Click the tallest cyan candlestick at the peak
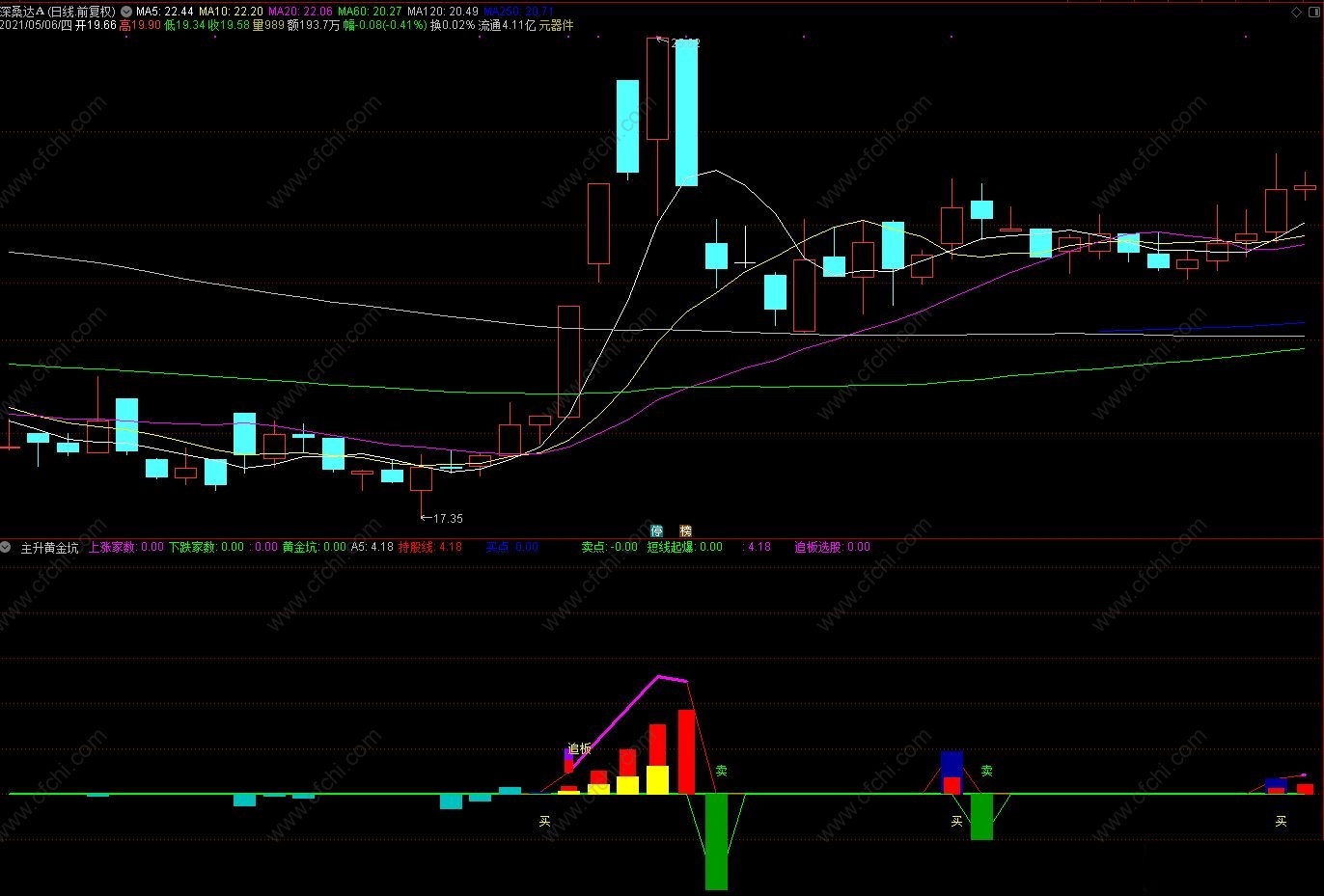Image resolution: width=1324 pixels, height=896 pixels. pos(686,114)
